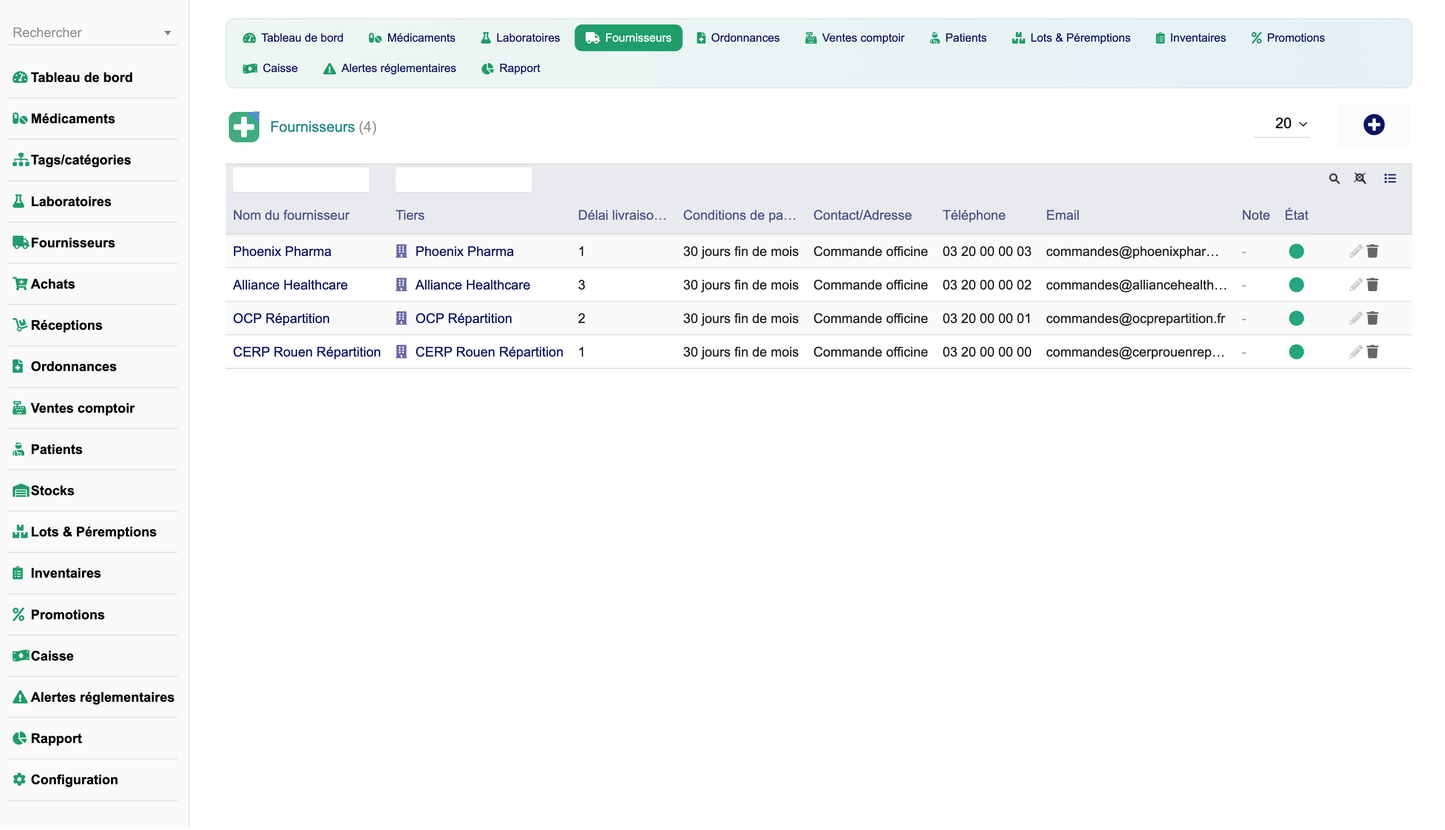Delete the Phoenix Pharma supplier row

1373,252
